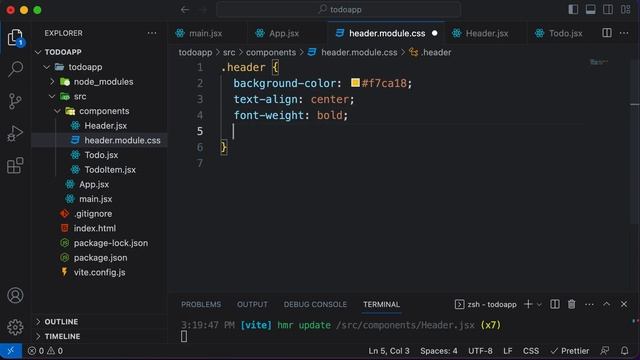Image resolution: width=640 pixels, height=360 pixels.
Task: Click the remote window indicator in status bar
Action: [x=11, y=351]
